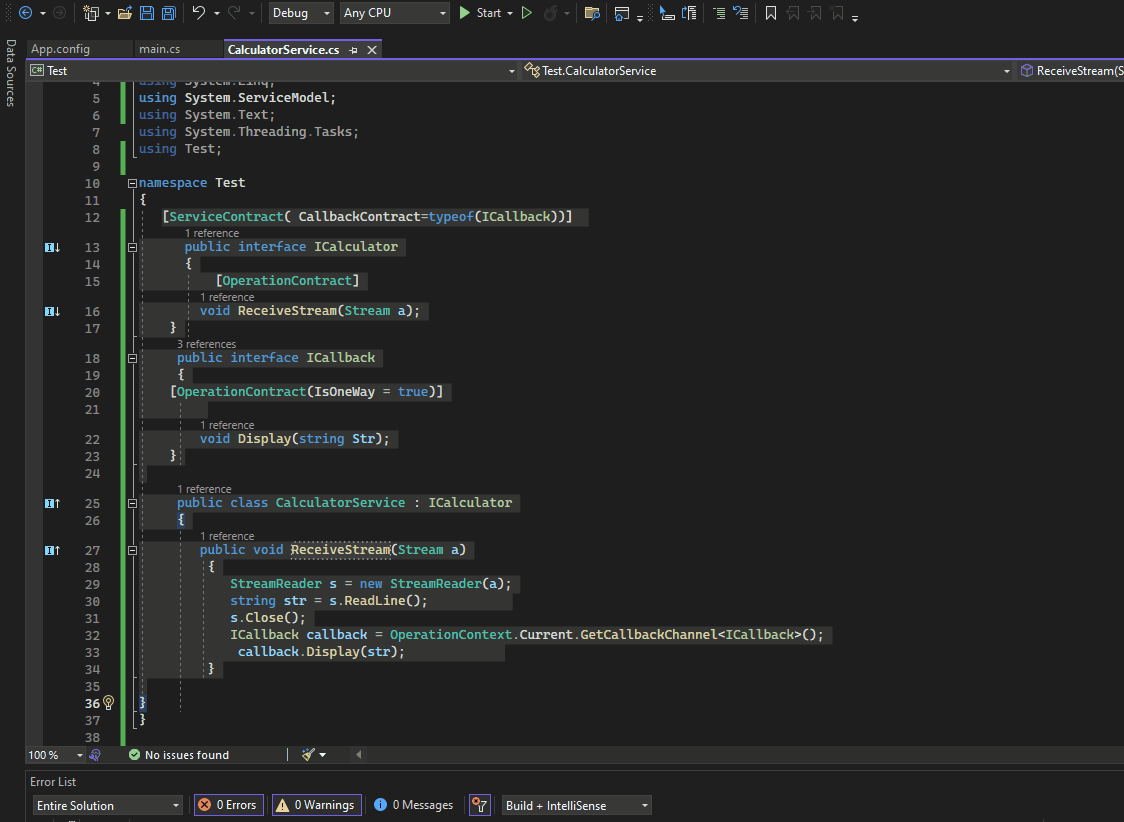Pin the CalculatorService.cs tab
The width and height of the screenshot is (1124, 822).
coord(354,48)
